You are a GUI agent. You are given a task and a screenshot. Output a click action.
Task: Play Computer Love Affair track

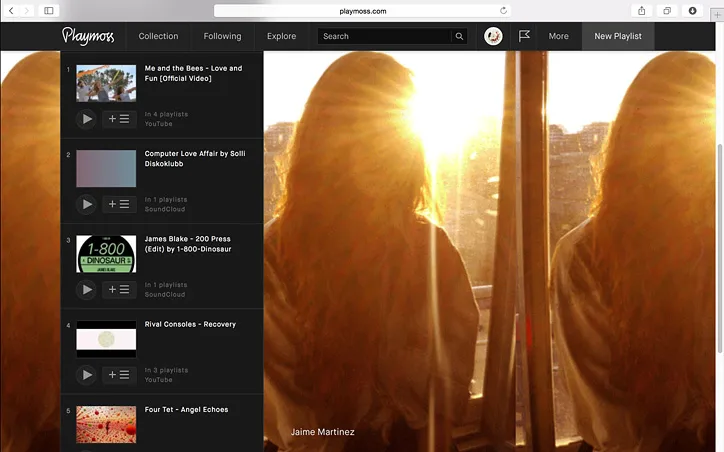coord(87,204)
